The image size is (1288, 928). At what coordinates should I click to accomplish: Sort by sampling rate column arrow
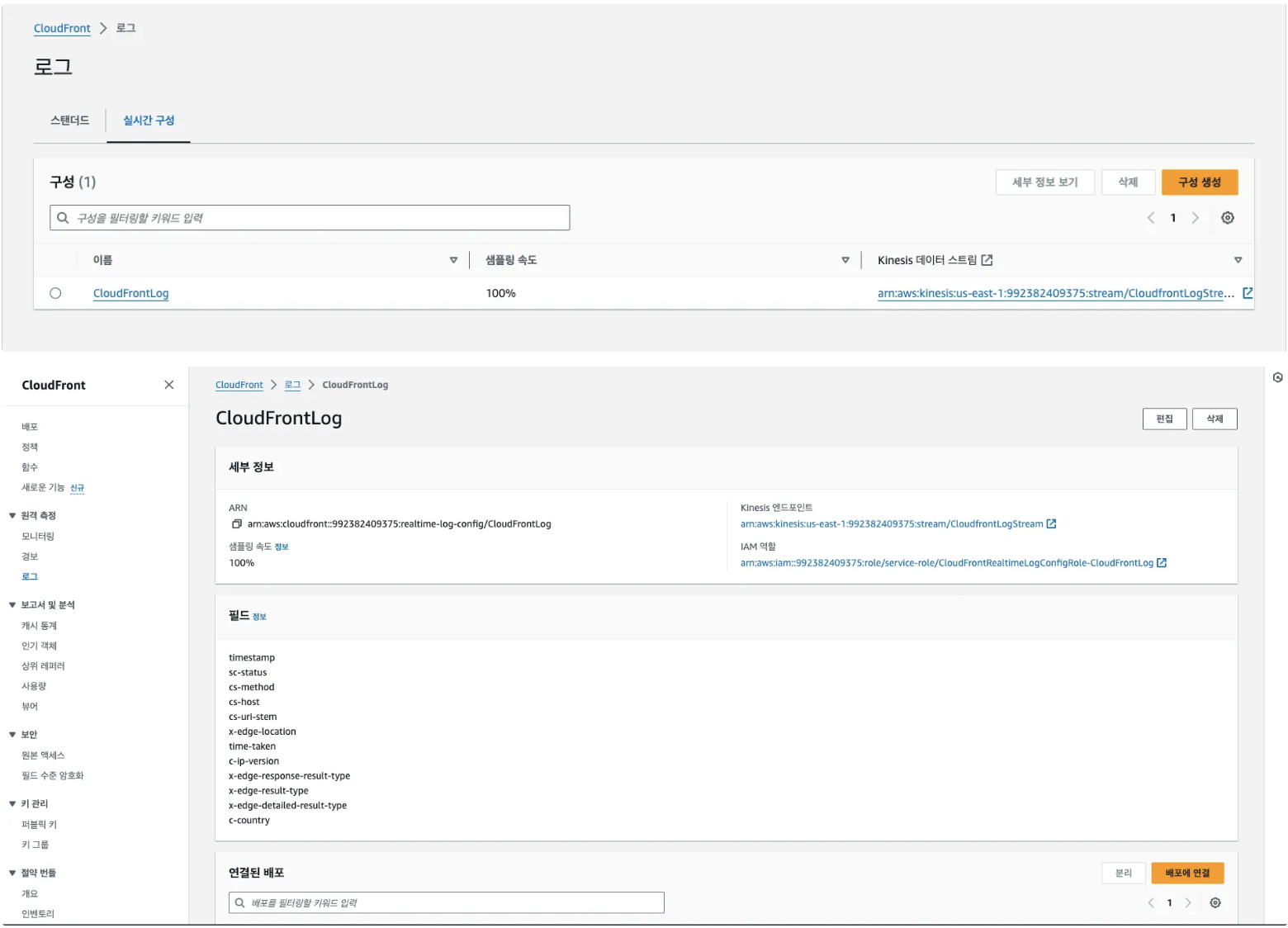(x=845, y=260)
